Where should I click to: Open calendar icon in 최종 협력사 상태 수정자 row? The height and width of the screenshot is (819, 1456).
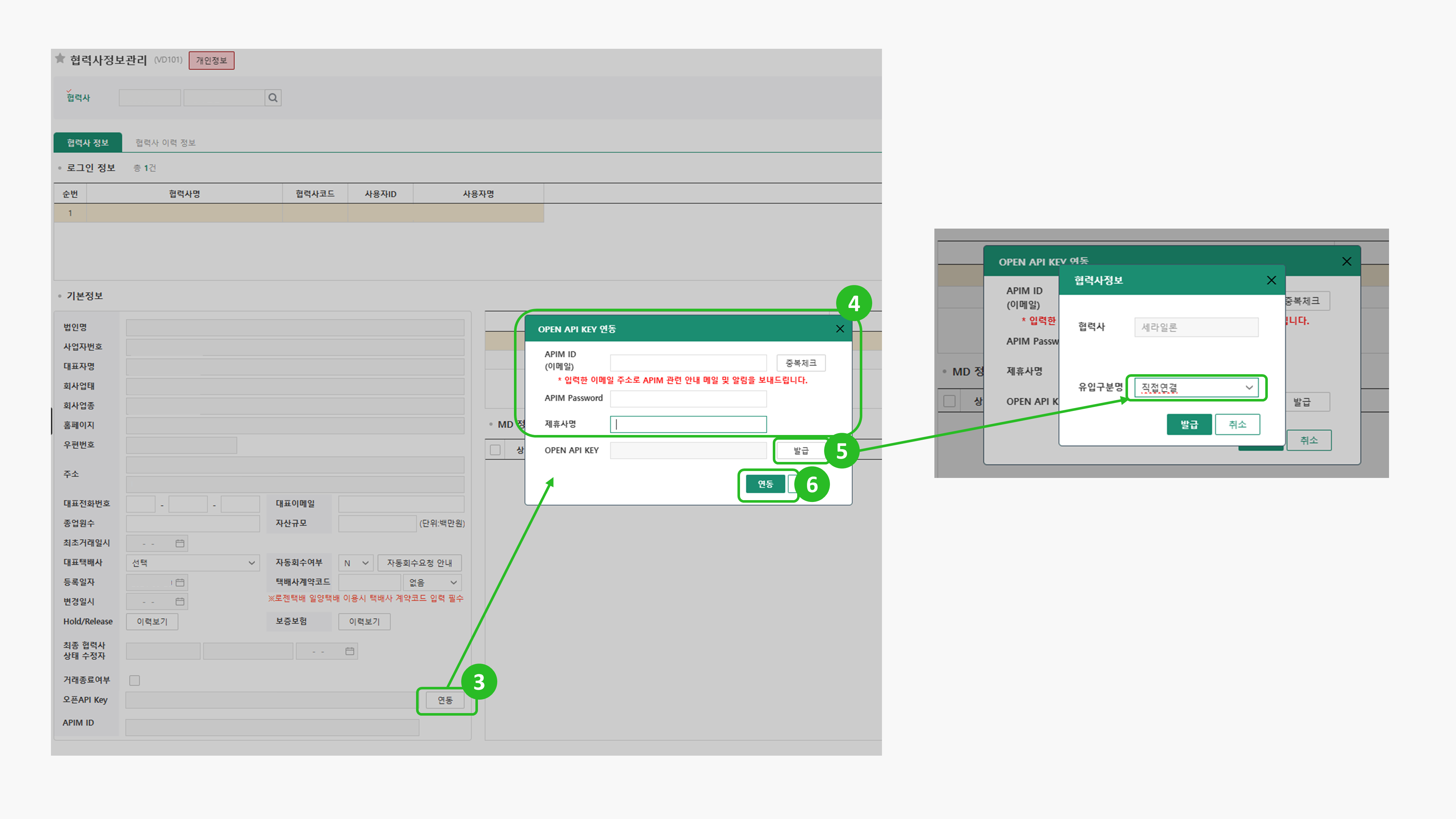350,651
